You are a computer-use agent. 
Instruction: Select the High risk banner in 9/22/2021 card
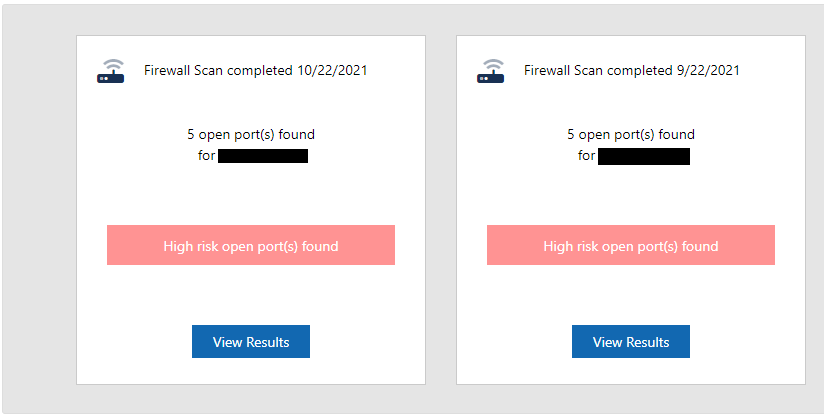[x=631, y=245]
